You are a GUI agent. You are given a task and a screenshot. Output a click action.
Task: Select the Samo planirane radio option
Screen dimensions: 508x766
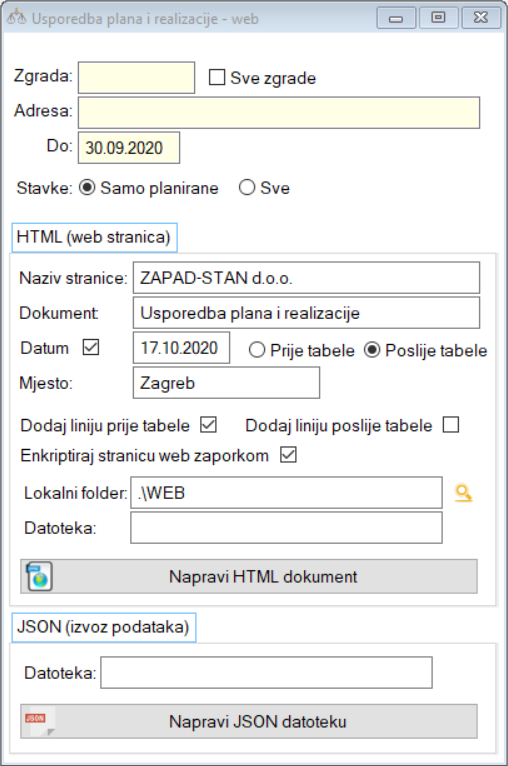[87, 188]
